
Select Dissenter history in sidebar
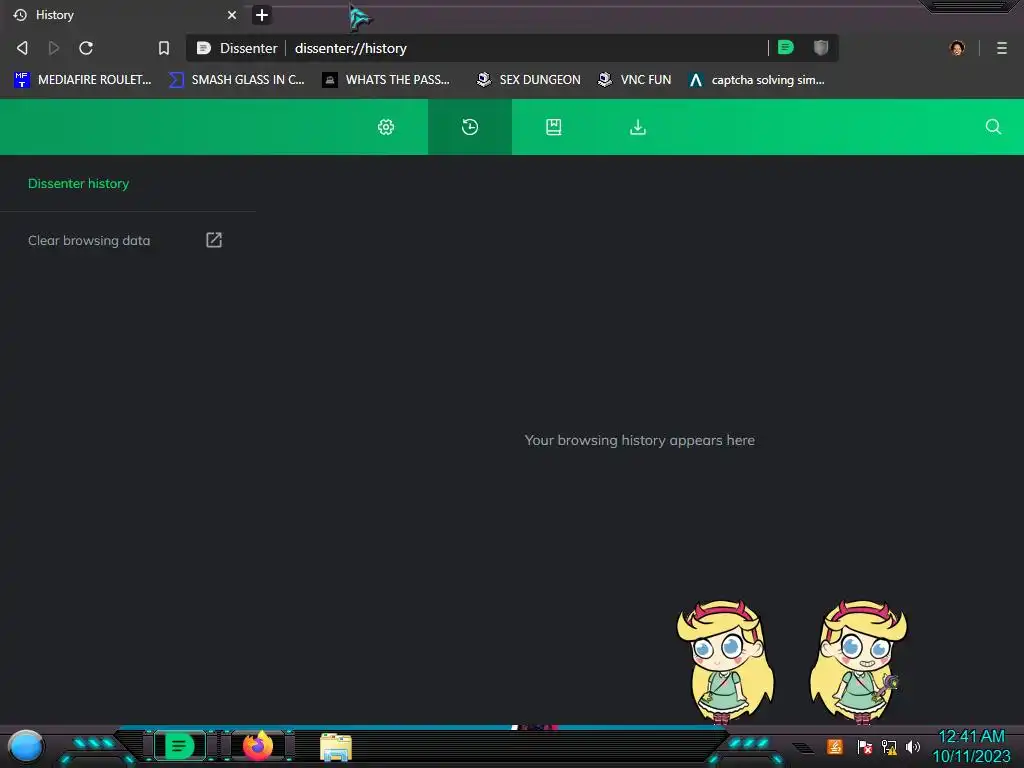pos(78,184)
